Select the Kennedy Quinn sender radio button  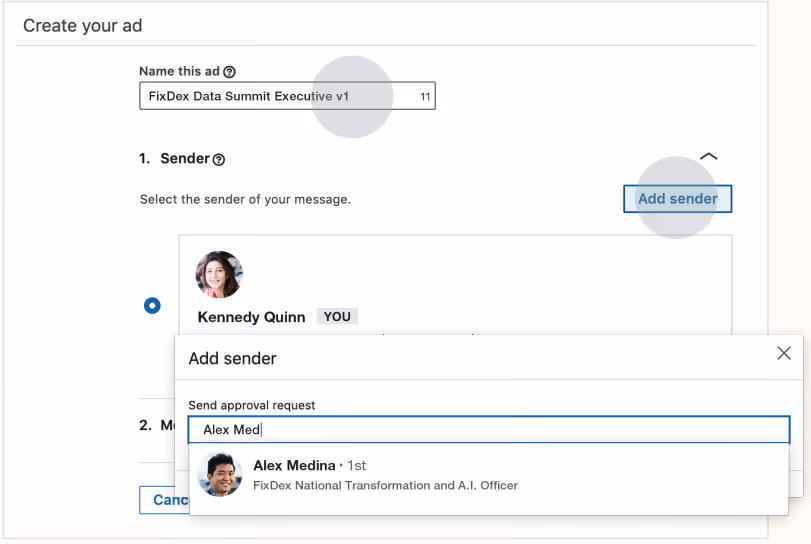152,306
